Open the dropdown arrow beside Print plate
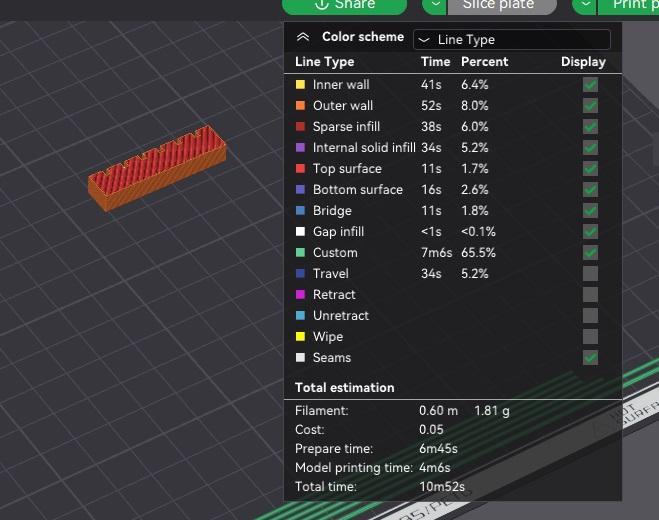Screen dimensions: 659x520 tap(585, 5)
